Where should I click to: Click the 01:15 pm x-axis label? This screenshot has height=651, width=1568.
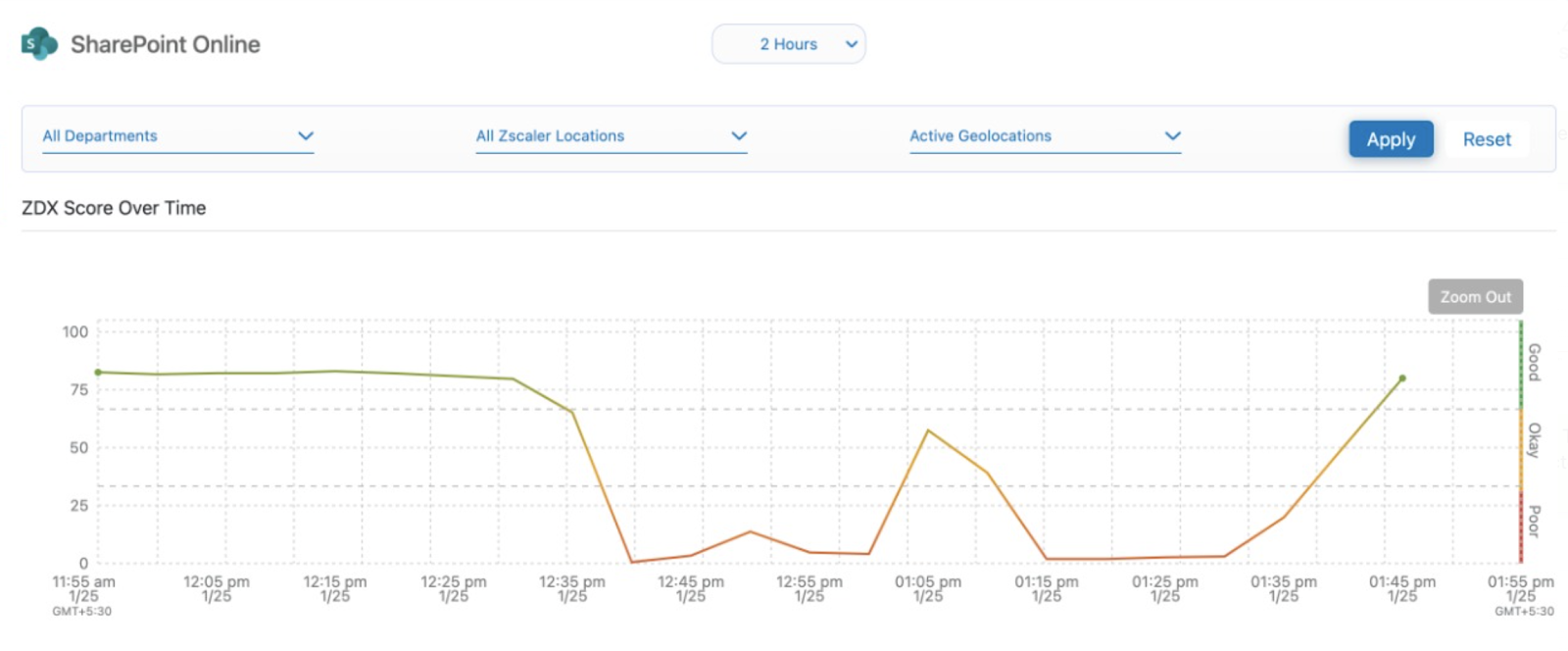1047,588
